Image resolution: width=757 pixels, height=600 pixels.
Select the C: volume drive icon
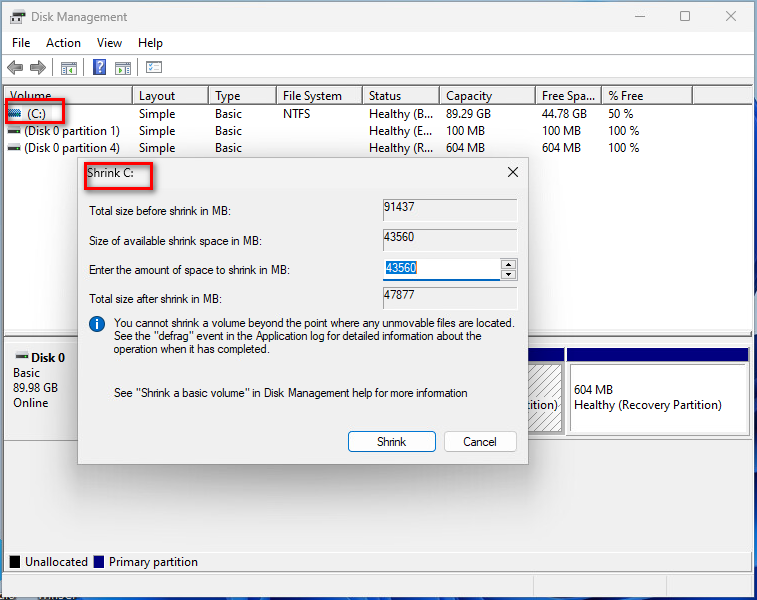click(15, 113)
